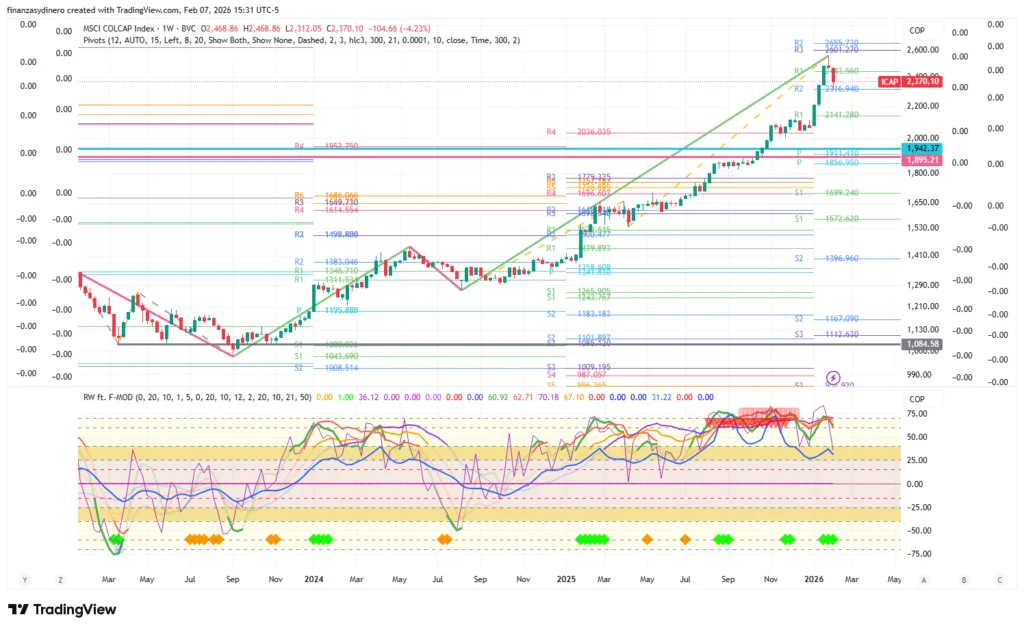The image size is (1024, 630).
Task: Click the Z scale marker on time axis
Action: coord(61,579)
